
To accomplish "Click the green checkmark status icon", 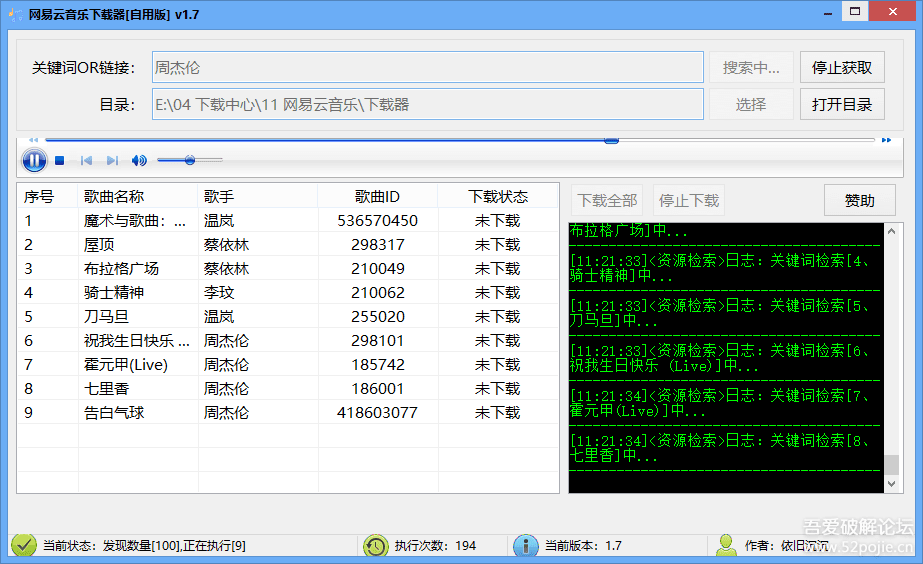I will [24, 545].
